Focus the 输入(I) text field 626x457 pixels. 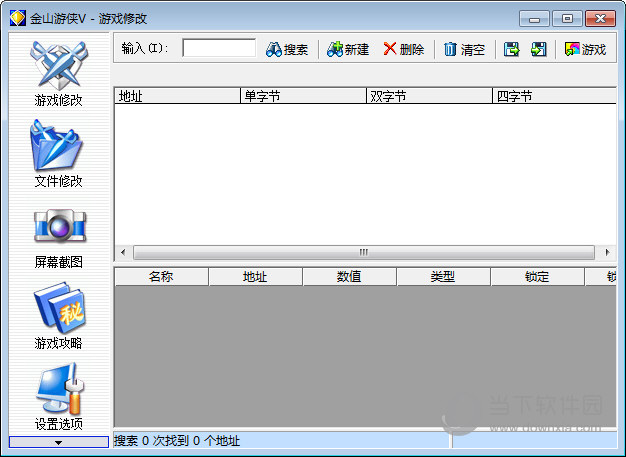pos(219,48)
